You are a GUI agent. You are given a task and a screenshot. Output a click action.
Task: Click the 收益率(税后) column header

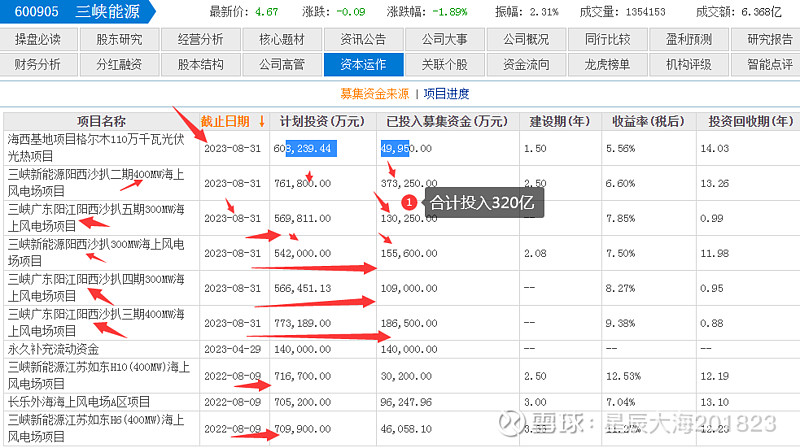(648, 121)
